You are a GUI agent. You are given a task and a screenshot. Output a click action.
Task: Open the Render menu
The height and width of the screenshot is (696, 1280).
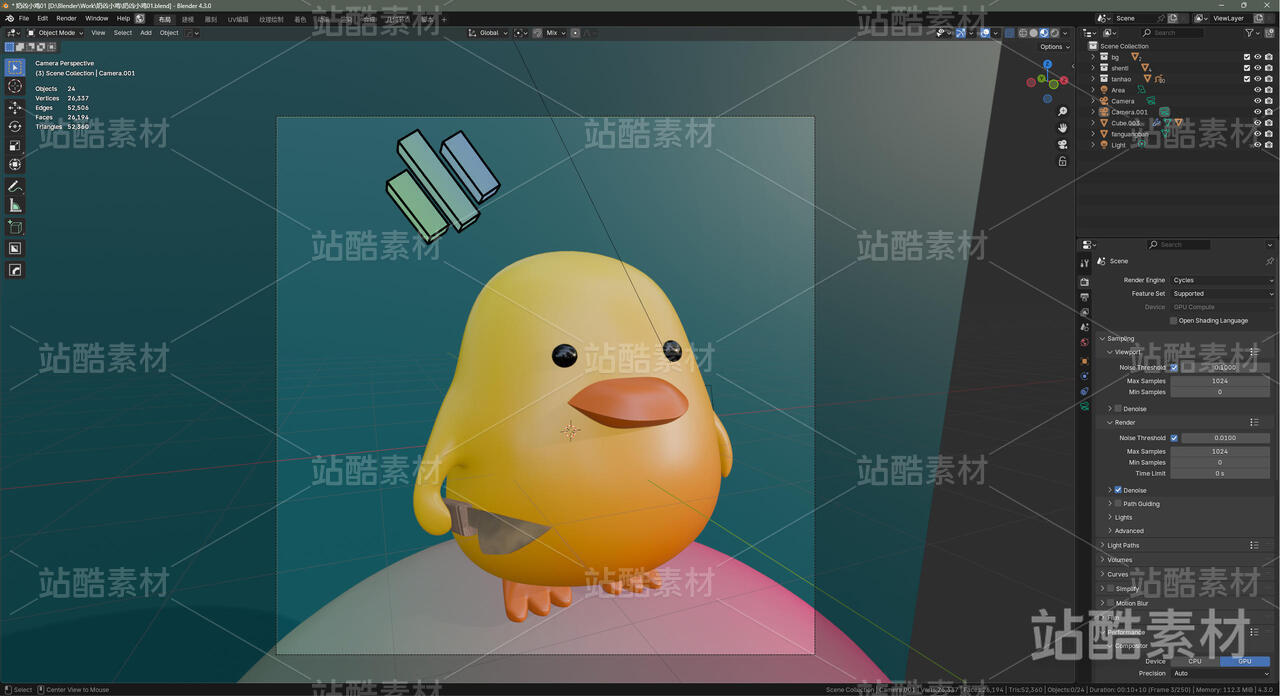pyautogui.click(x=66, y=18)
